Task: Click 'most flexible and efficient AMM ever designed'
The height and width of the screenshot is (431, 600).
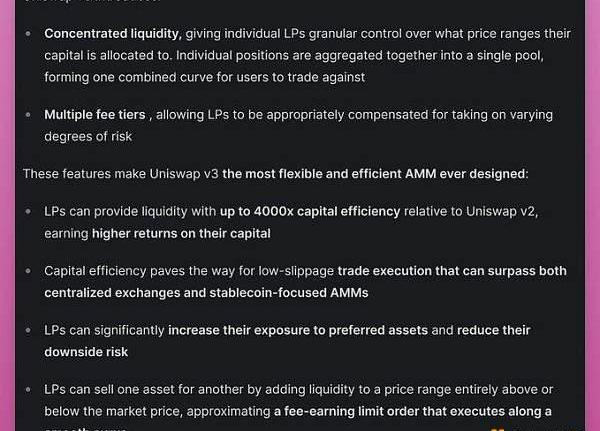Action: tap(376, 173)
